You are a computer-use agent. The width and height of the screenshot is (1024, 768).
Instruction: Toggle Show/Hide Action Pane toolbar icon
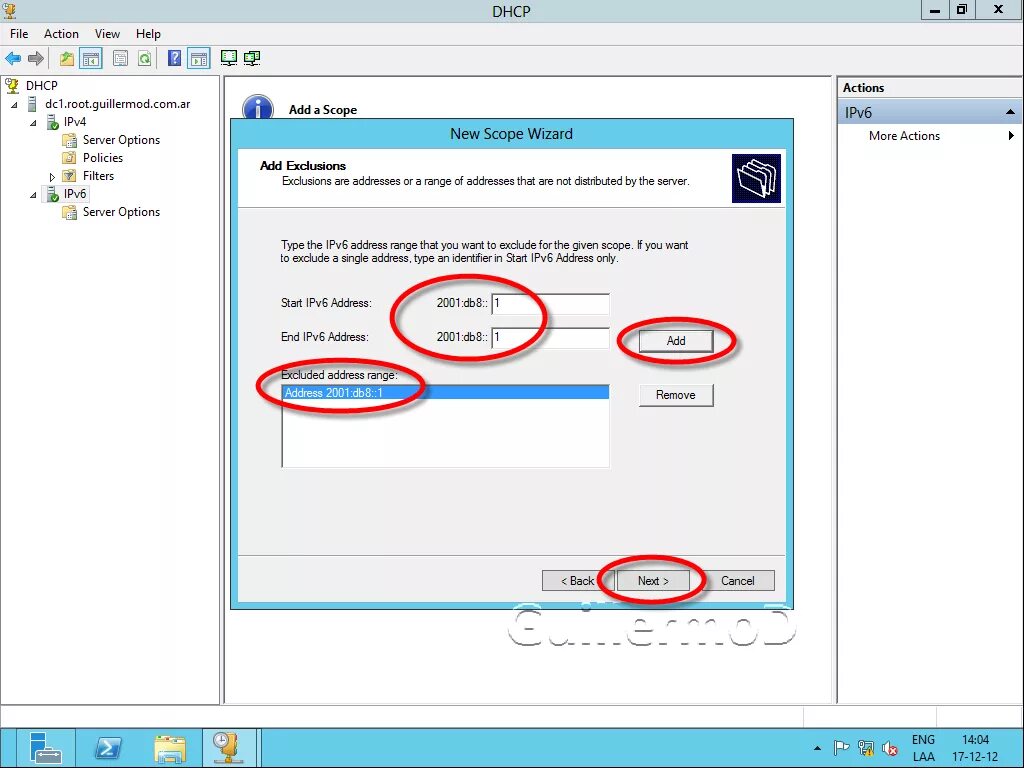pos(199,58)
